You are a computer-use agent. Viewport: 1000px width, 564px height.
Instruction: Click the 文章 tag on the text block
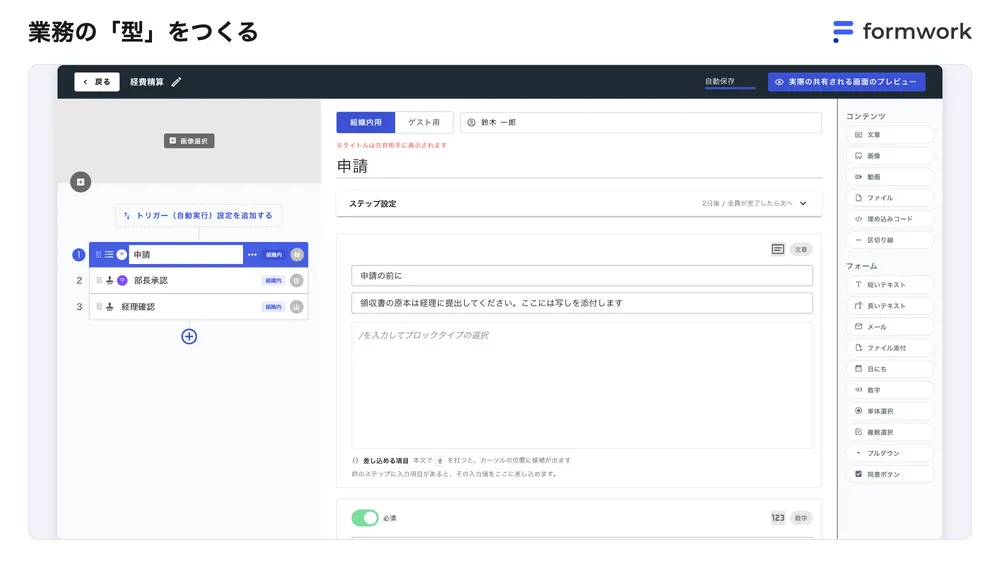click(801, 249)
